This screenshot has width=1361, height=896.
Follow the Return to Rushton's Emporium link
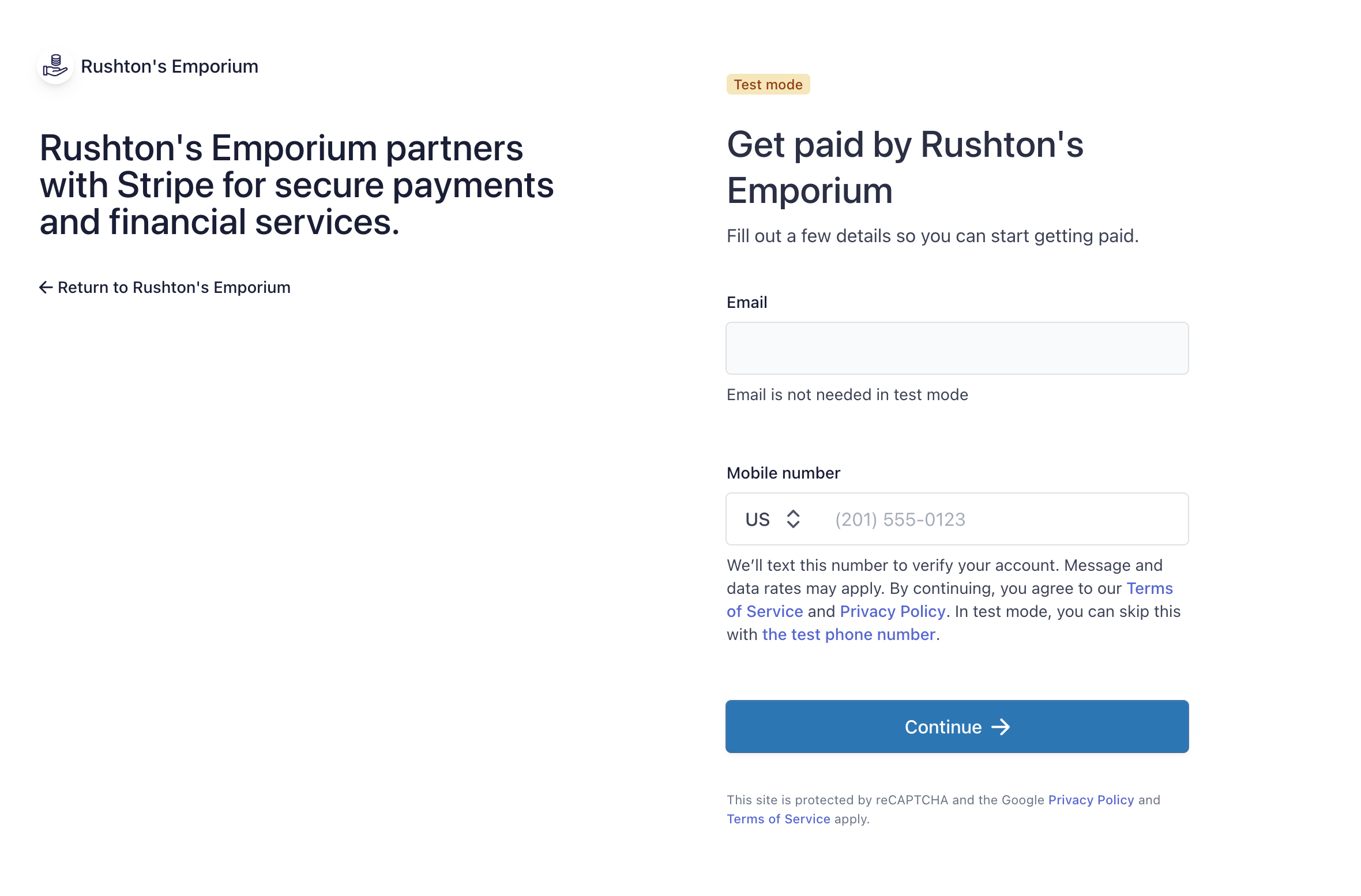[174, 287]
